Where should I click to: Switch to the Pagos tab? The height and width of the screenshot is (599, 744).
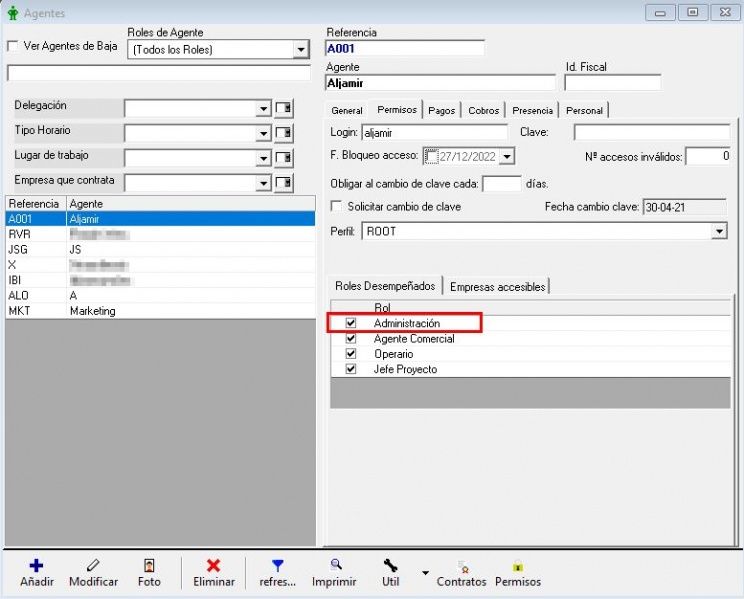click(441, 110)
